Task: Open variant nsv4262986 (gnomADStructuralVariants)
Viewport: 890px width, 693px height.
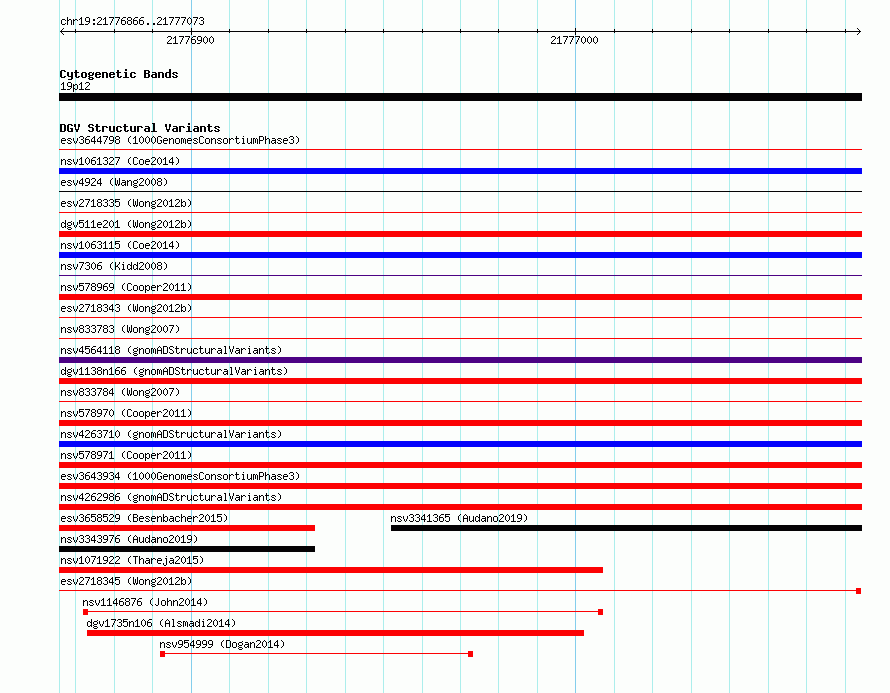Action: [171, 497]
